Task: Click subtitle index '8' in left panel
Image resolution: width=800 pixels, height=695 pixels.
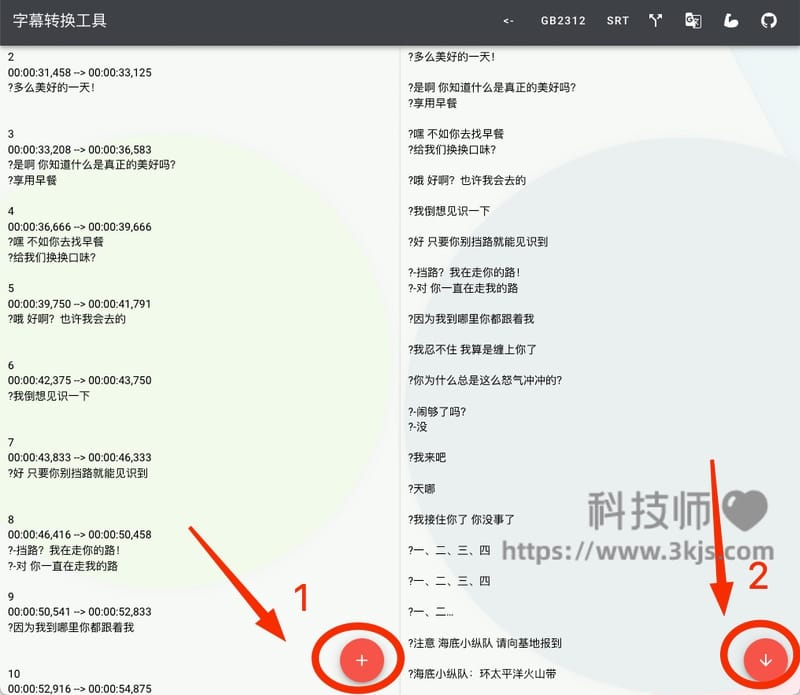Action: click(11, 519)
